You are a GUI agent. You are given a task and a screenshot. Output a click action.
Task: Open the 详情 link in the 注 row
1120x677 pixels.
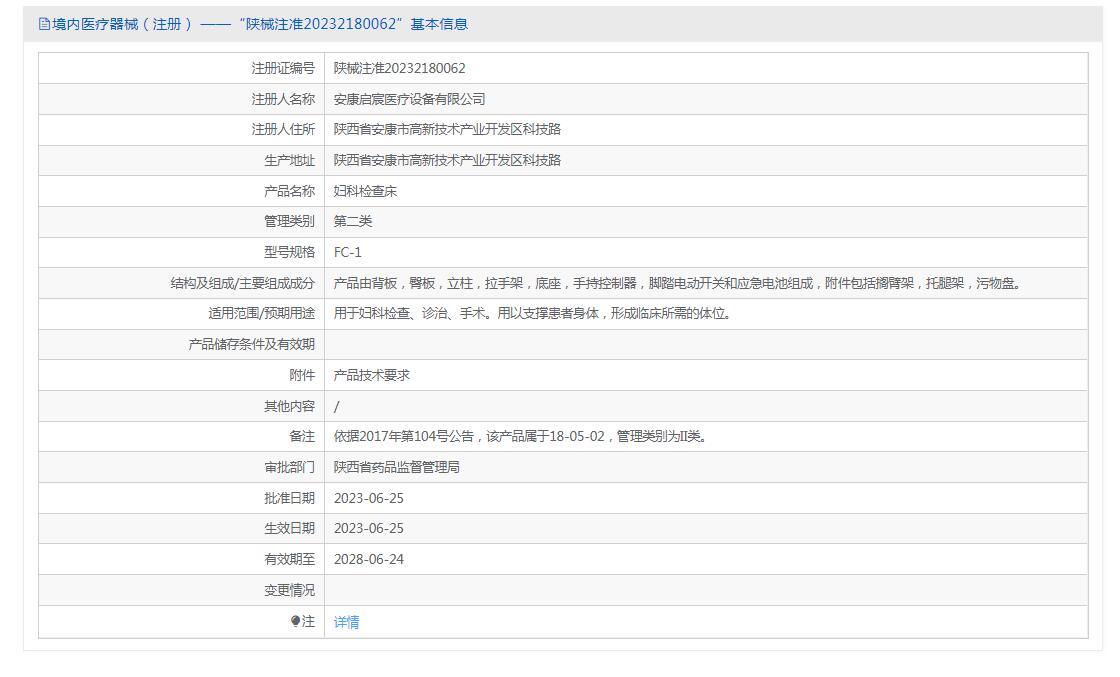point(346,622)
